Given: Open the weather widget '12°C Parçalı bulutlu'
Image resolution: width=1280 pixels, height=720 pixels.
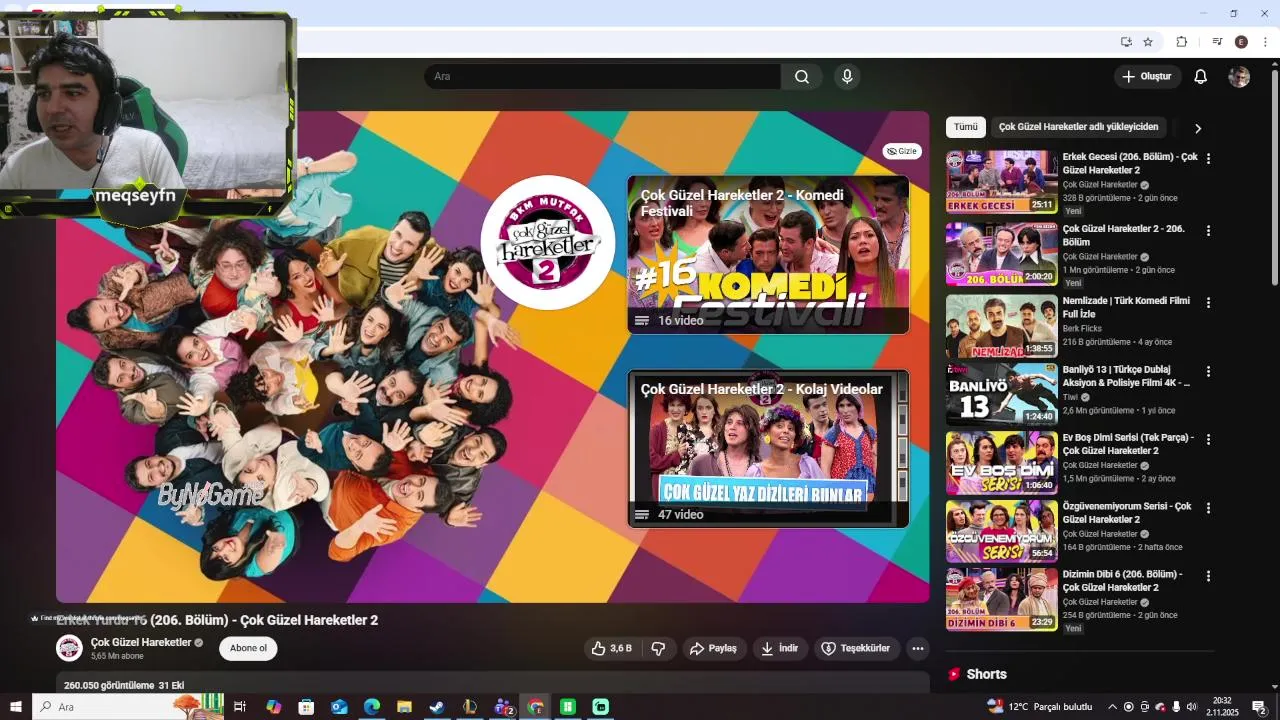Looking at the screenshot, I should pos(1040,707).
